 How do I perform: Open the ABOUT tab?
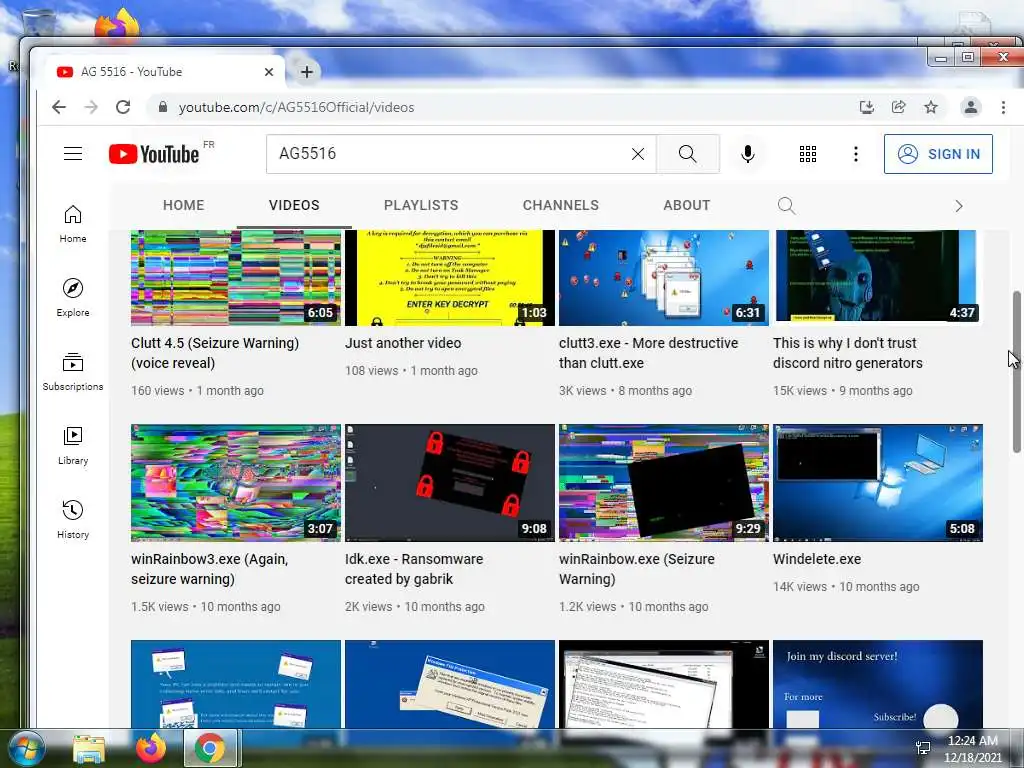(x=686, y=205)
